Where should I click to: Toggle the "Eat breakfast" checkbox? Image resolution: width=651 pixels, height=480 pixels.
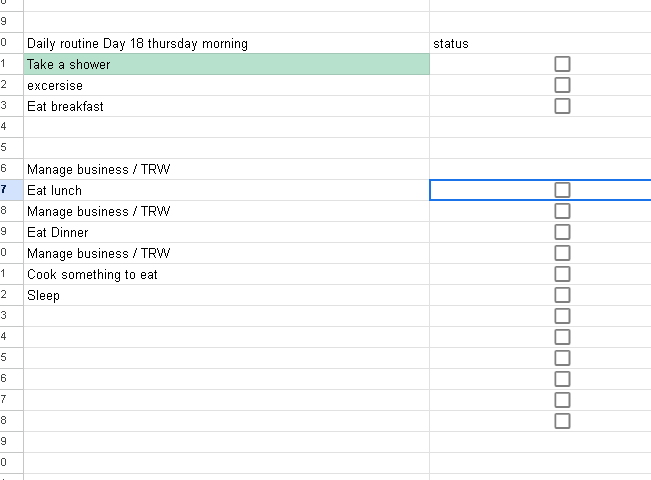pyautogui.click(x=562, y=106)
